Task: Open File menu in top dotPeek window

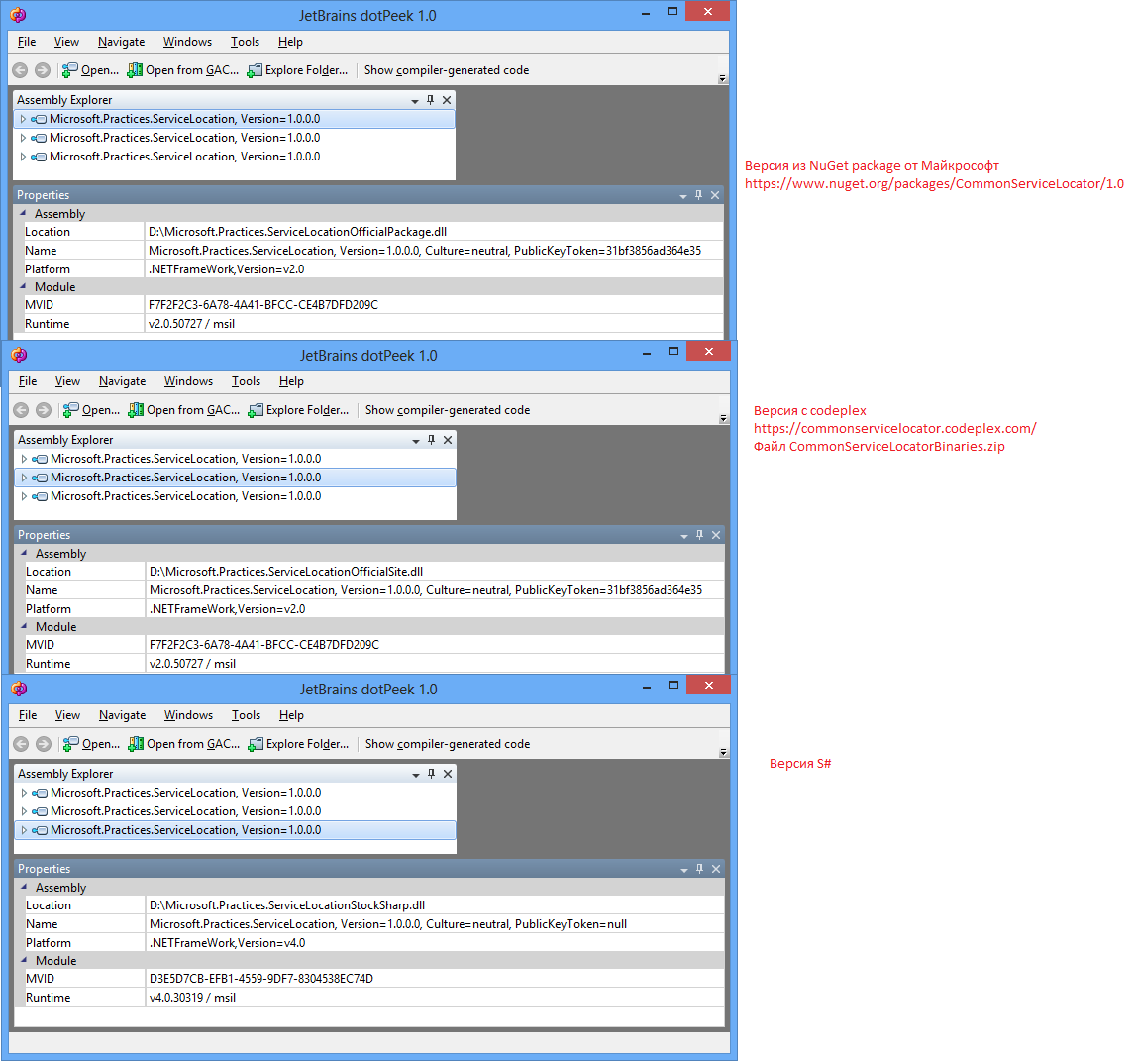Action: coord(27,42)
